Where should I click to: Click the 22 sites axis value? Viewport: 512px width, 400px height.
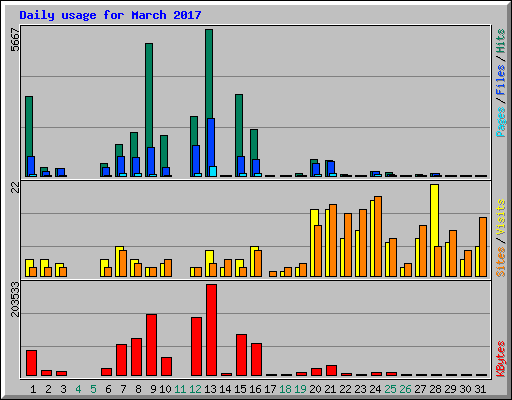[x=15, y=188]
